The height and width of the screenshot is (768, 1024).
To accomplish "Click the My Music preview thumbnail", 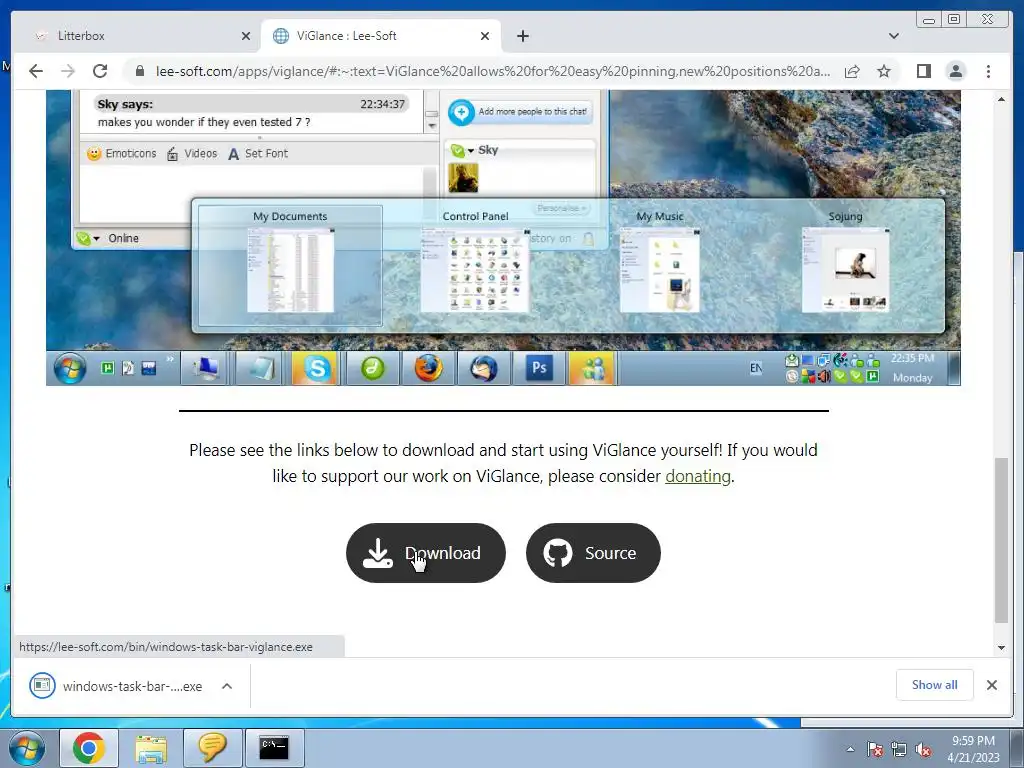I will click(x=660, y=271).
